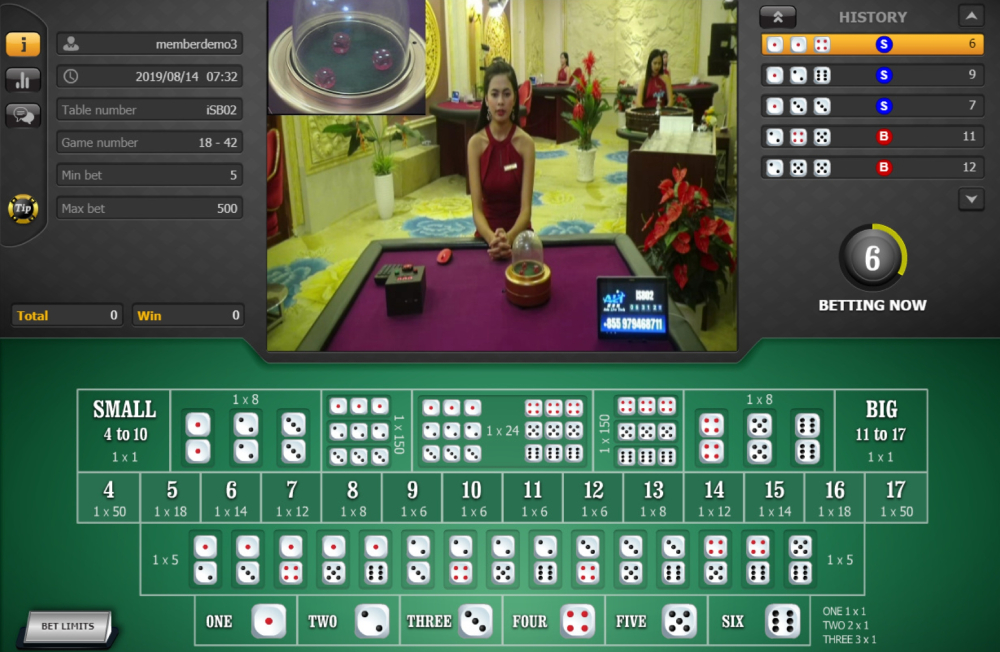Bet on single dice SIX

(758, 621)
